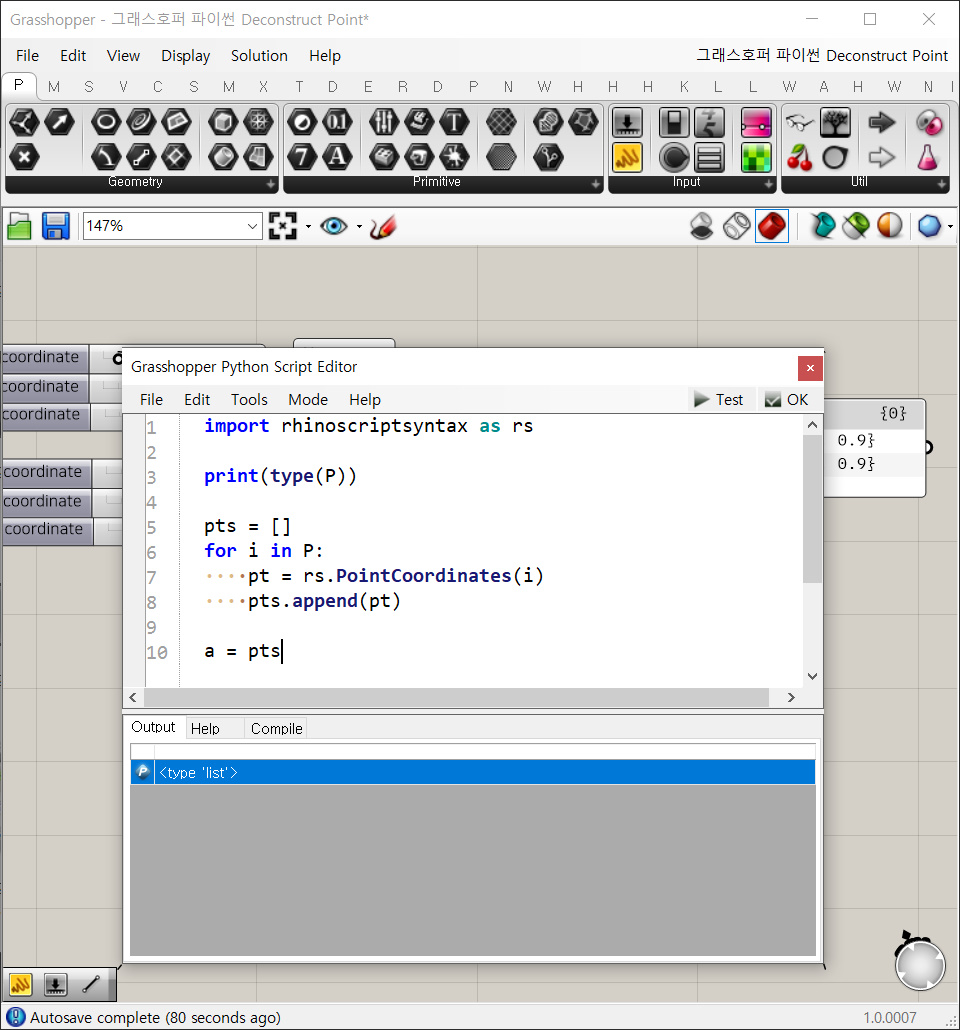Open the preview eye dropdown arrow
This screenshot has height=1030, width=960.
359,227
